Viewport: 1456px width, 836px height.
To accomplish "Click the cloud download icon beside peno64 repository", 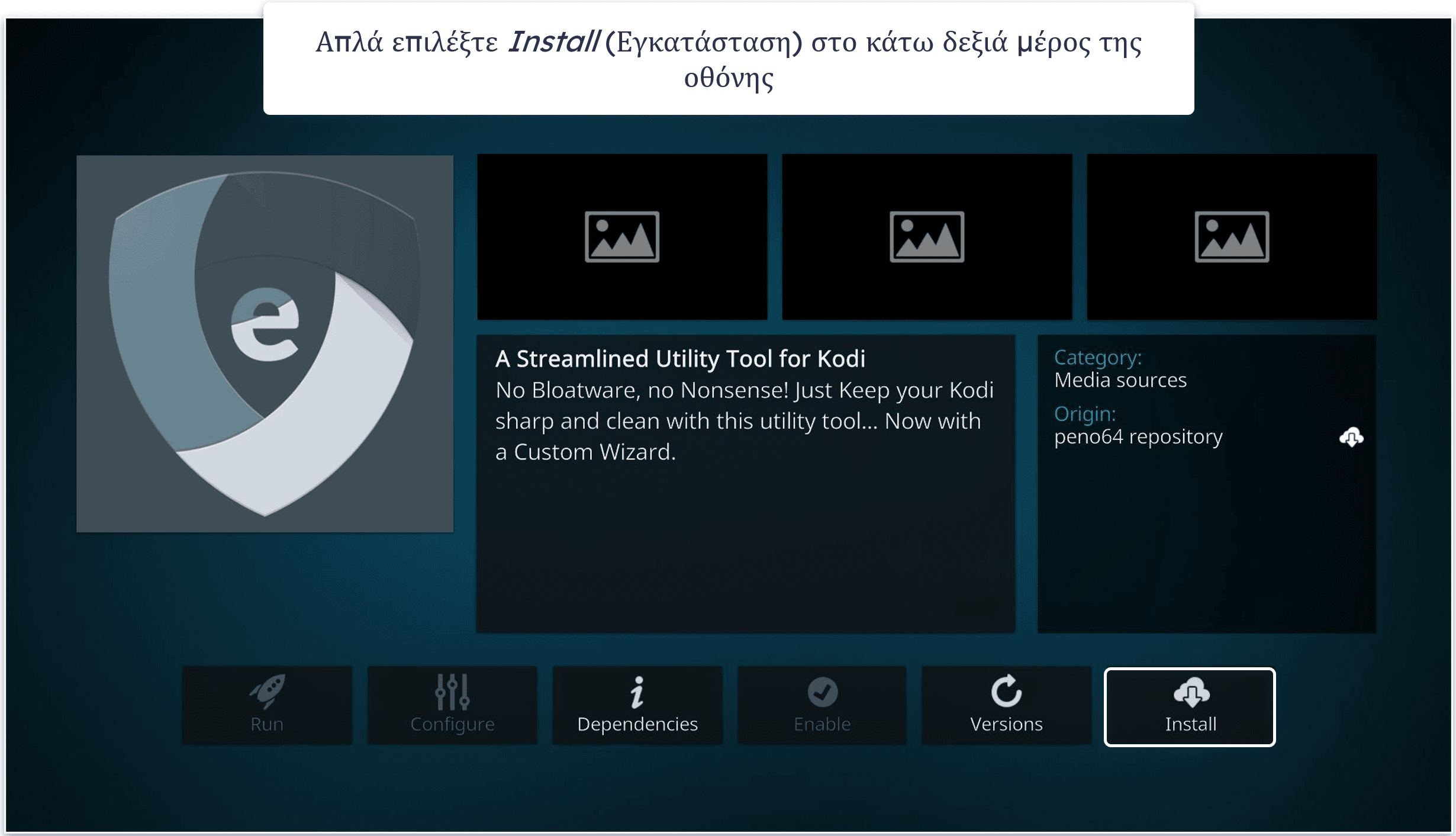I will 1351,438.
